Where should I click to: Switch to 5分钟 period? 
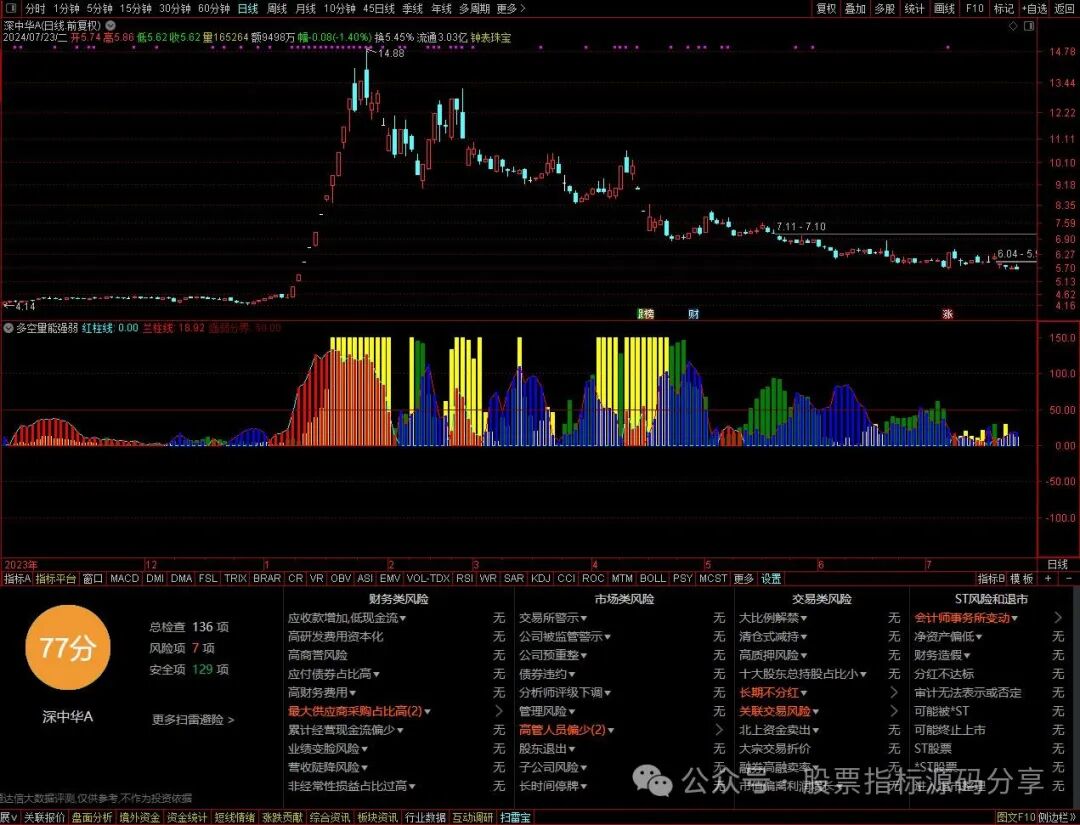99,8
